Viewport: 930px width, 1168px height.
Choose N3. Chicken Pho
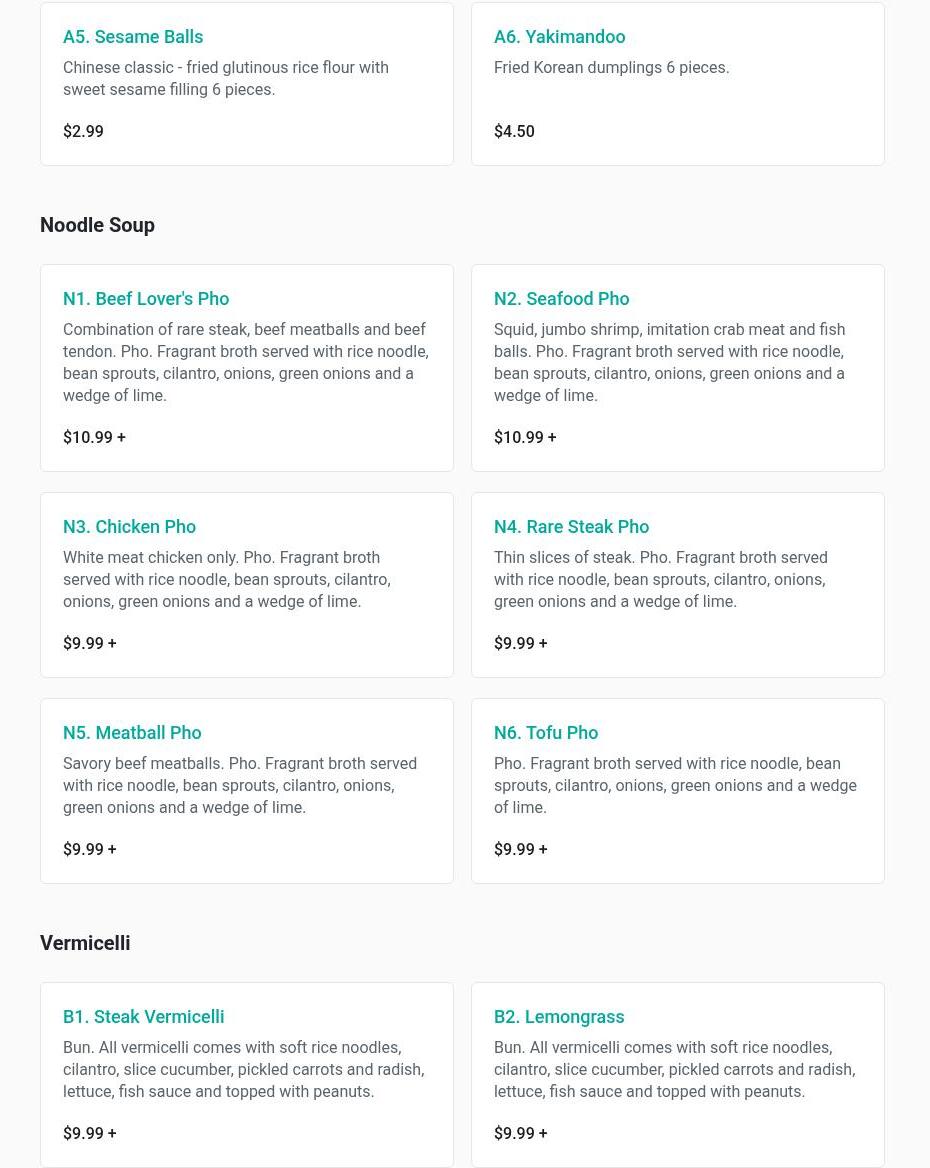point(129,527)
